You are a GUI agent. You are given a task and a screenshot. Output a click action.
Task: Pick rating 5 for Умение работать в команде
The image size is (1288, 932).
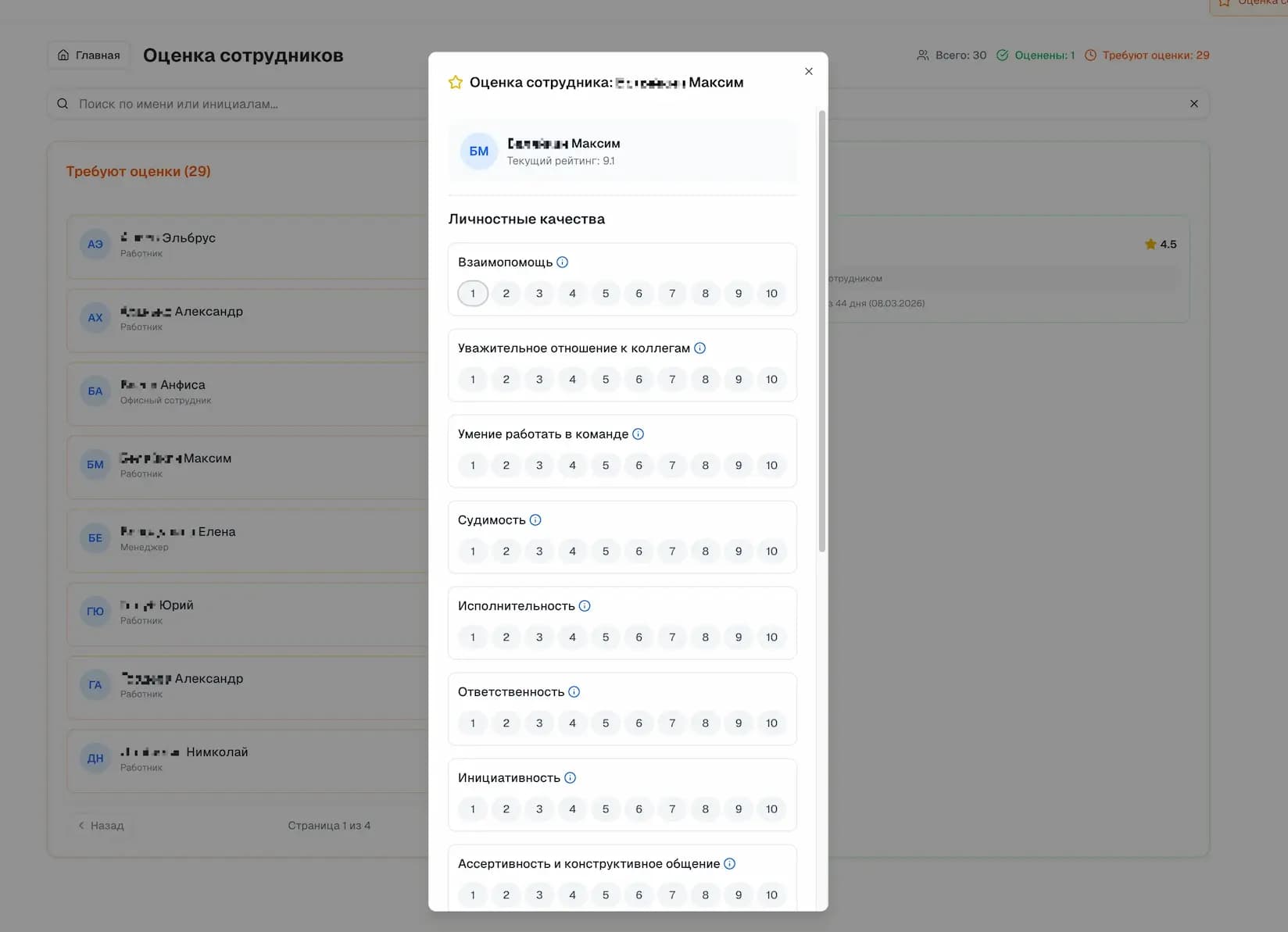point(606,465)
